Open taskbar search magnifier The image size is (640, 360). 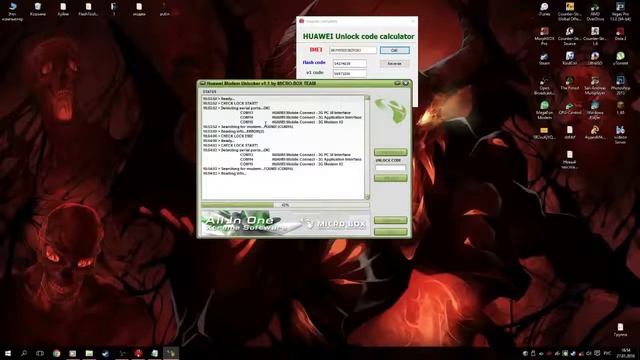tap(24, 353)
